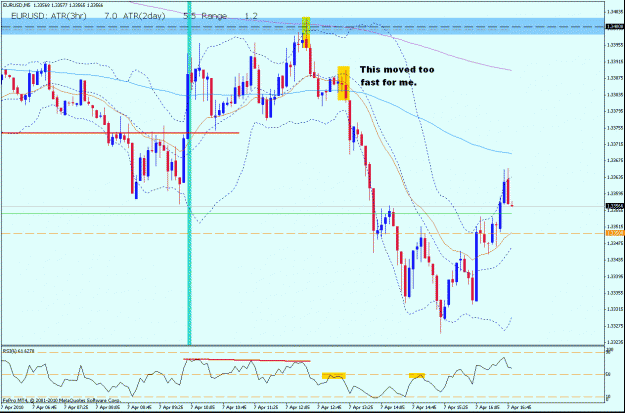
Task: Select the red divergence trendline in RSI window
Action: [246, 360]
